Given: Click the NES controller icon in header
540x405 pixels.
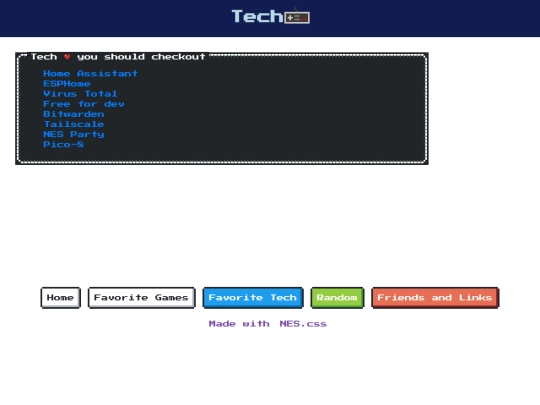Looking at the screenshot, I should [x=297, y=17].
